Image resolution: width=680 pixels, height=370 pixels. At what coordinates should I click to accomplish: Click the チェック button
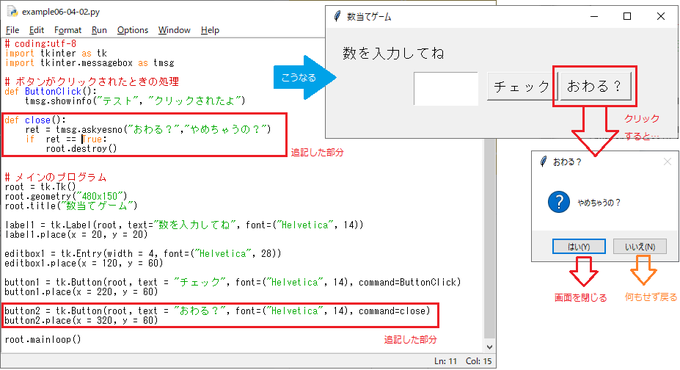[x=521, y=87]
